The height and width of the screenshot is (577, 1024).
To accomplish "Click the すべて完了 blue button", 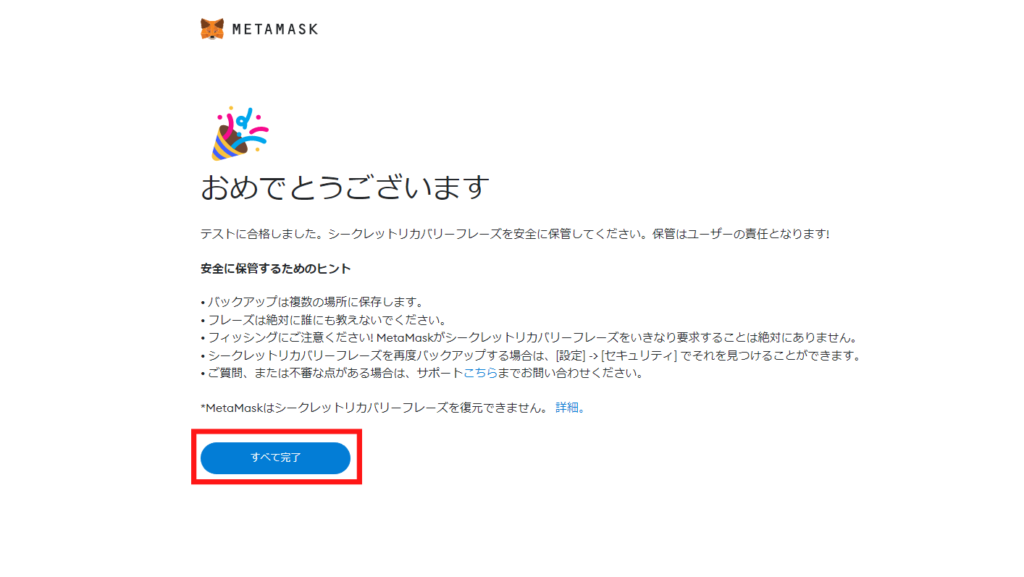I will tap(276, 458).
